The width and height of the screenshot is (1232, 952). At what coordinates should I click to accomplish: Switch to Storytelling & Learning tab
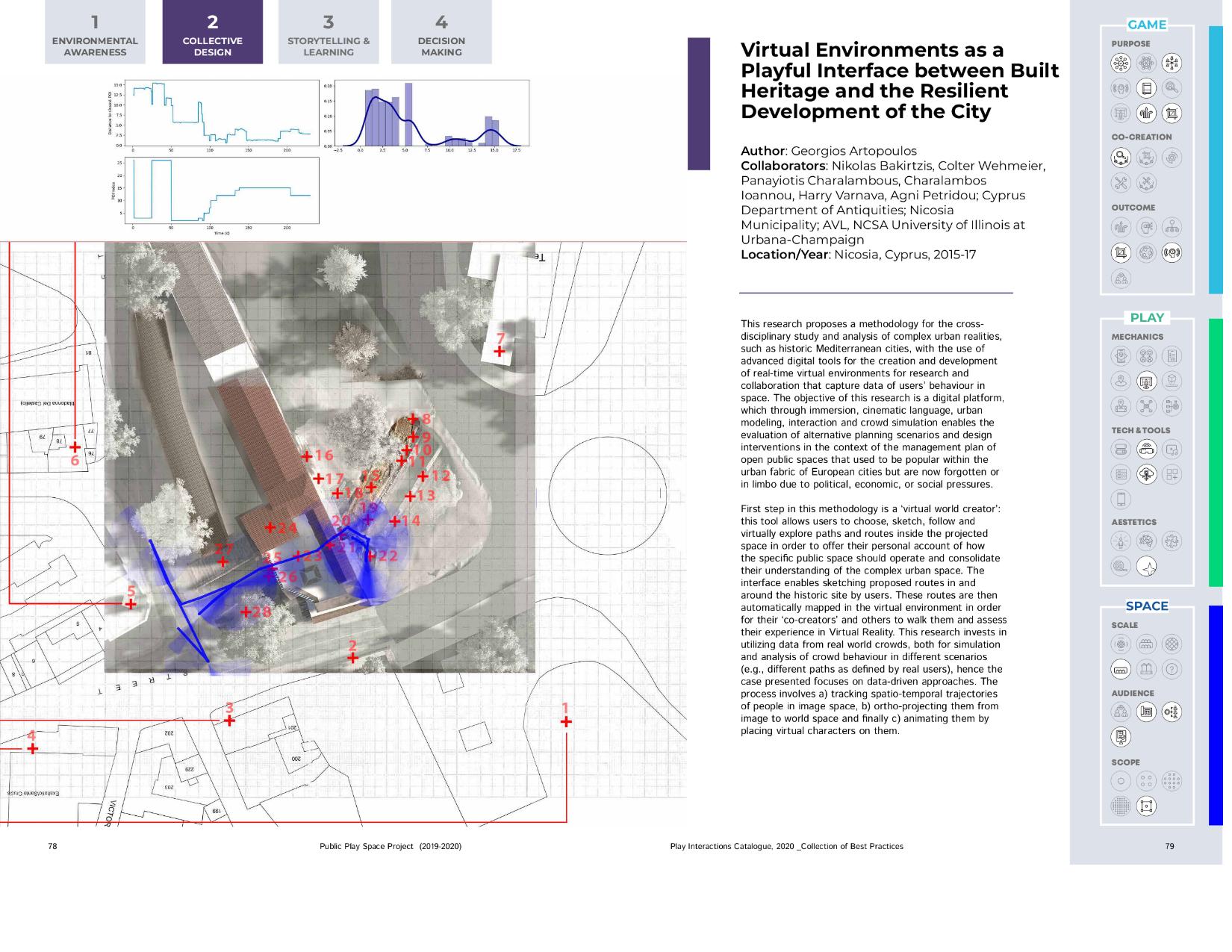(329, 32)
